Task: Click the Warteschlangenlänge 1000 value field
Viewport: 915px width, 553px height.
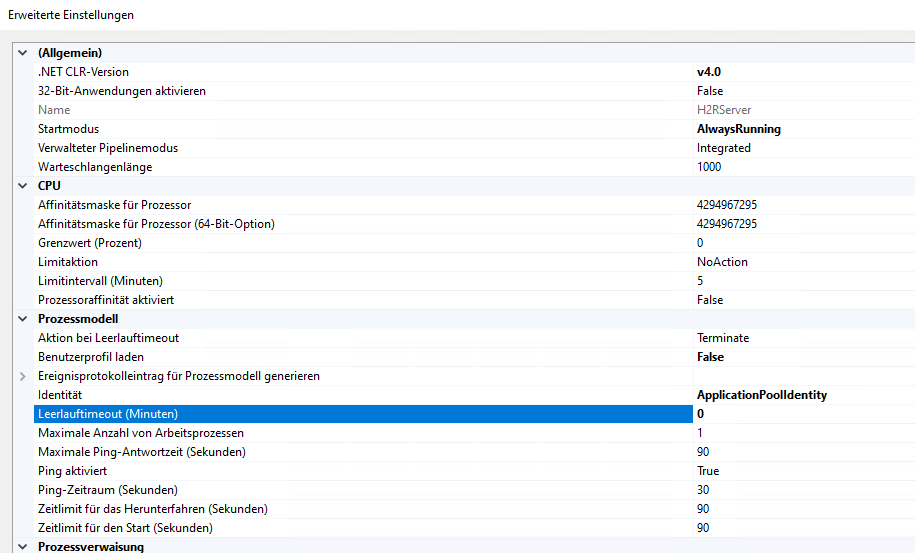Action: pyautogui.click(x=709, y=167)
